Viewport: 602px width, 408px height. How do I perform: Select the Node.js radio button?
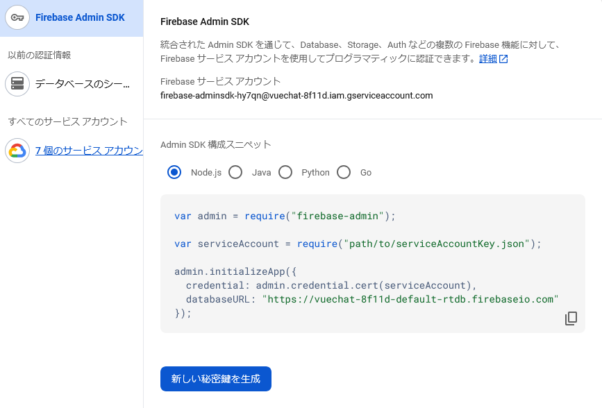tap(174, 172)
